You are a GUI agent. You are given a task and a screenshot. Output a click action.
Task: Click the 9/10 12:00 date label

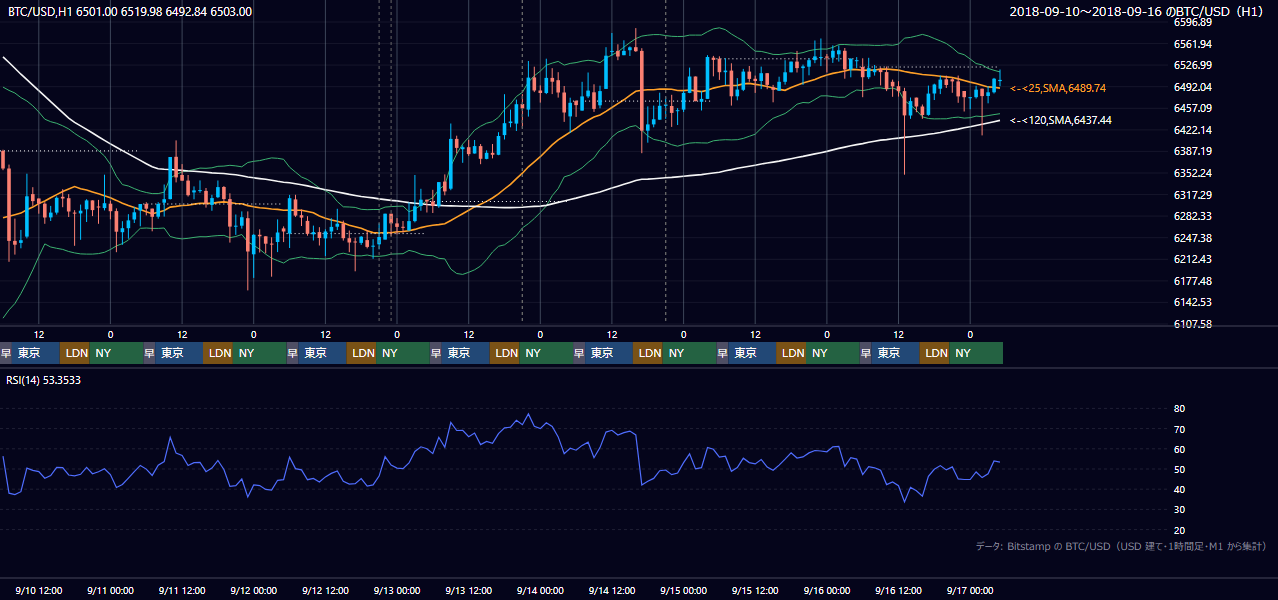(38, 590)
